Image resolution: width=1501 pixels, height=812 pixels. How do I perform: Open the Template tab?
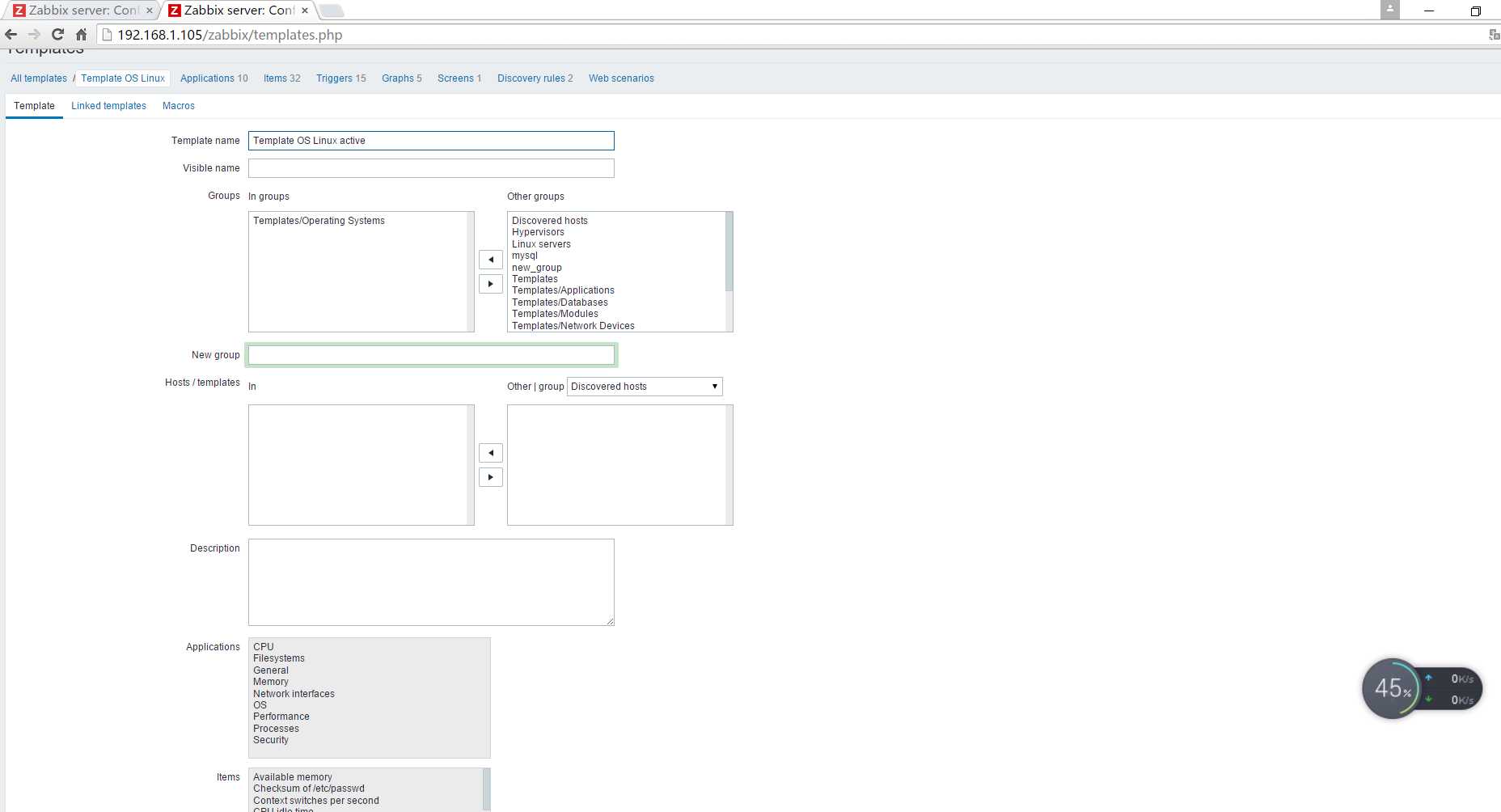(34, 106)
